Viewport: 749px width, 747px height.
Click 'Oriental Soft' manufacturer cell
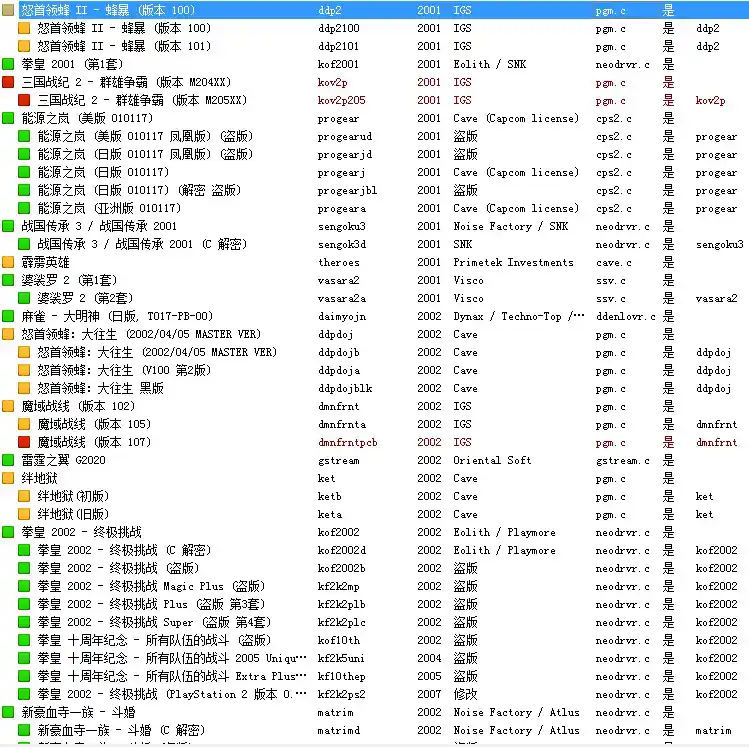[x=492, y=460]
